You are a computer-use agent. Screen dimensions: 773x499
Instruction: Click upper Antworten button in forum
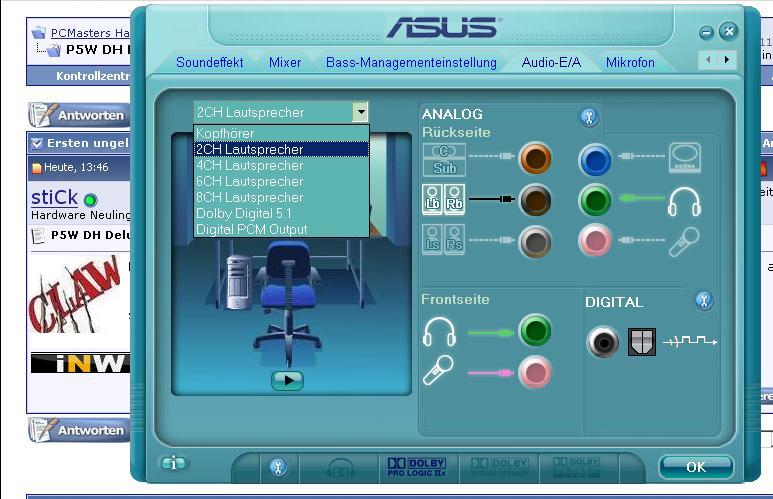click(x=79, y=115)
